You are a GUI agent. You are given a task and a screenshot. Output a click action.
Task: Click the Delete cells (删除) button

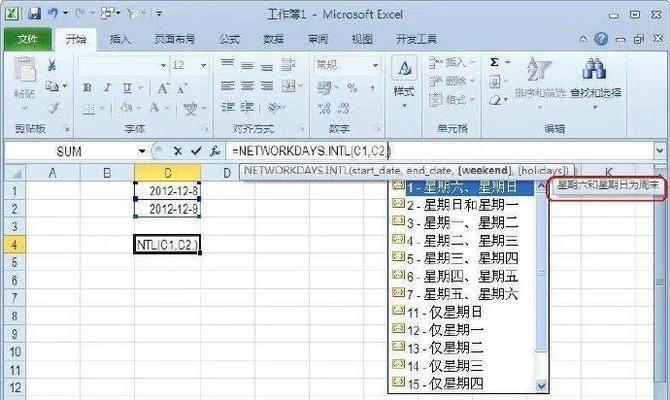point(451,81)
